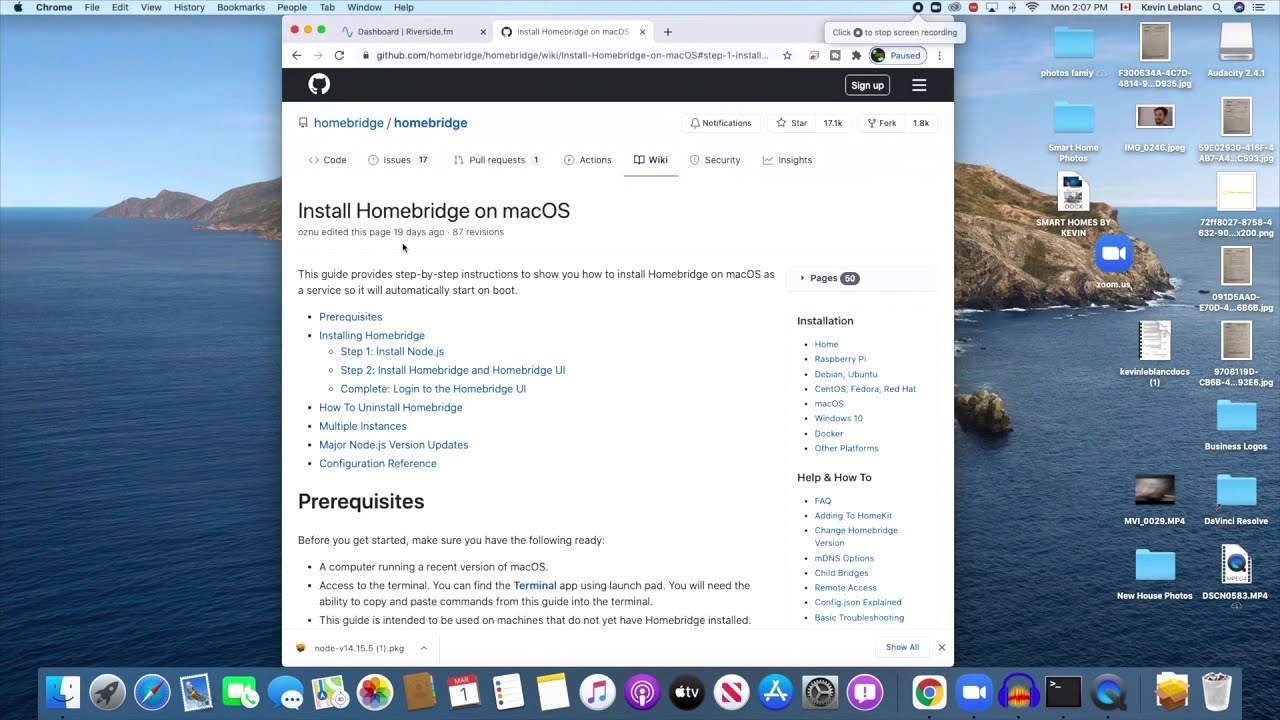Open Terminal from the dock
The height and width of the screenshot is (720, 1280).
(1063, 692)
